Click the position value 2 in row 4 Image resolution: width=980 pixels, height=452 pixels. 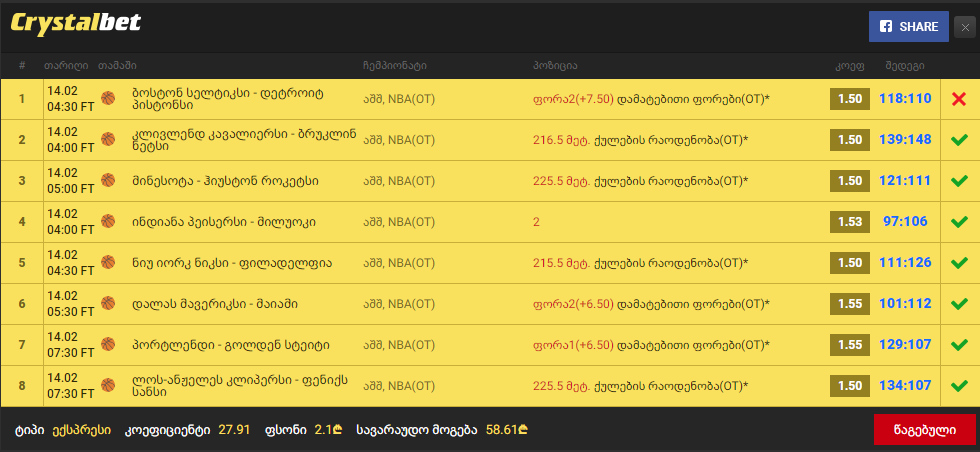point(536,222)
